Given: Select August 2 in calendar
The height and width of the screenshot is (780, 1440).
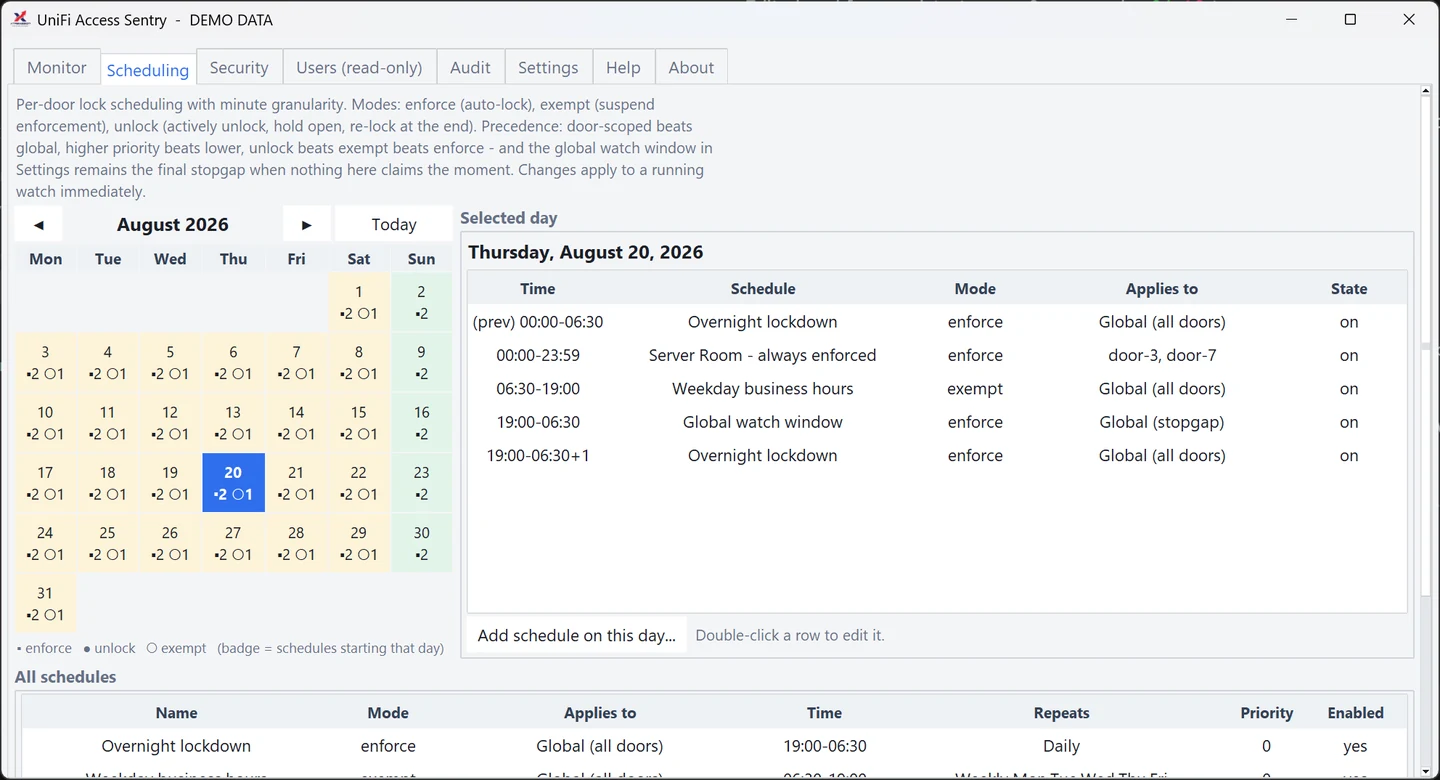Looking at the screenshot, I should 421,302.
